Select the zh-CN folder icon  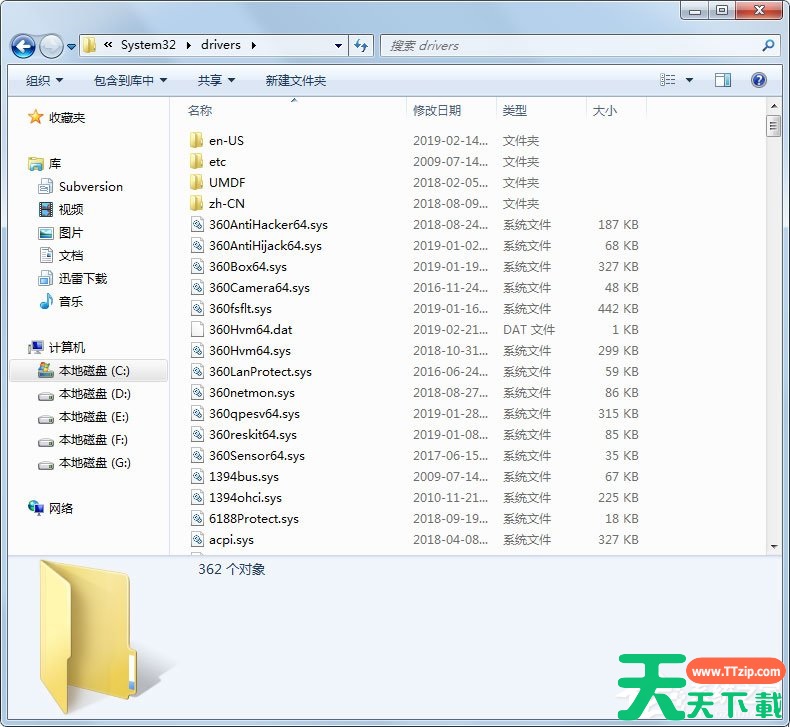[x=196, y=203]
